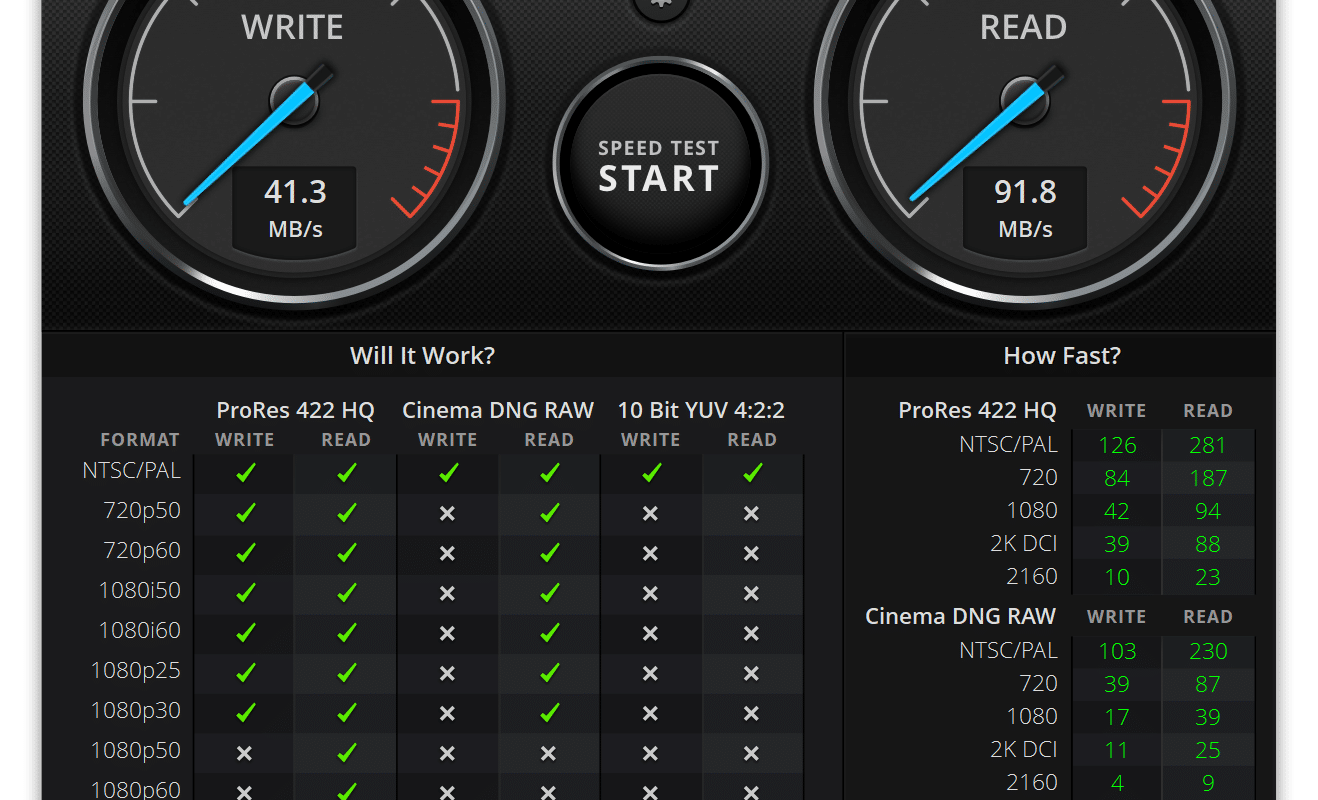Click the 1080p30 10 Bit YUV read cross
This screenshot has width=1318, height=800.
click(x=751, y=713)
